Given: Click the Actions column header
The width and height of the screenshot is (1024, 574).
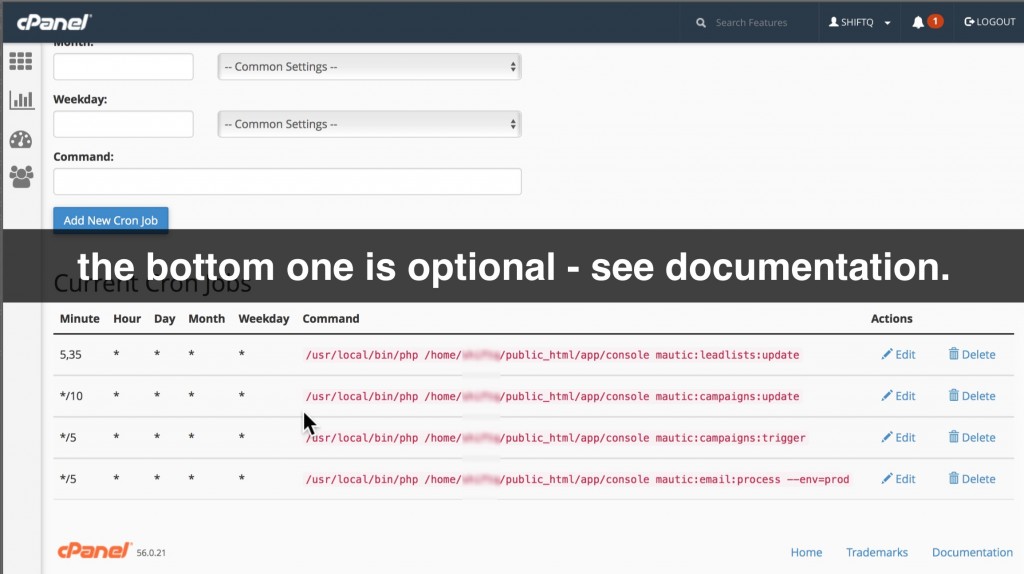Looking at the screenshot, I should tap(891, 319).
